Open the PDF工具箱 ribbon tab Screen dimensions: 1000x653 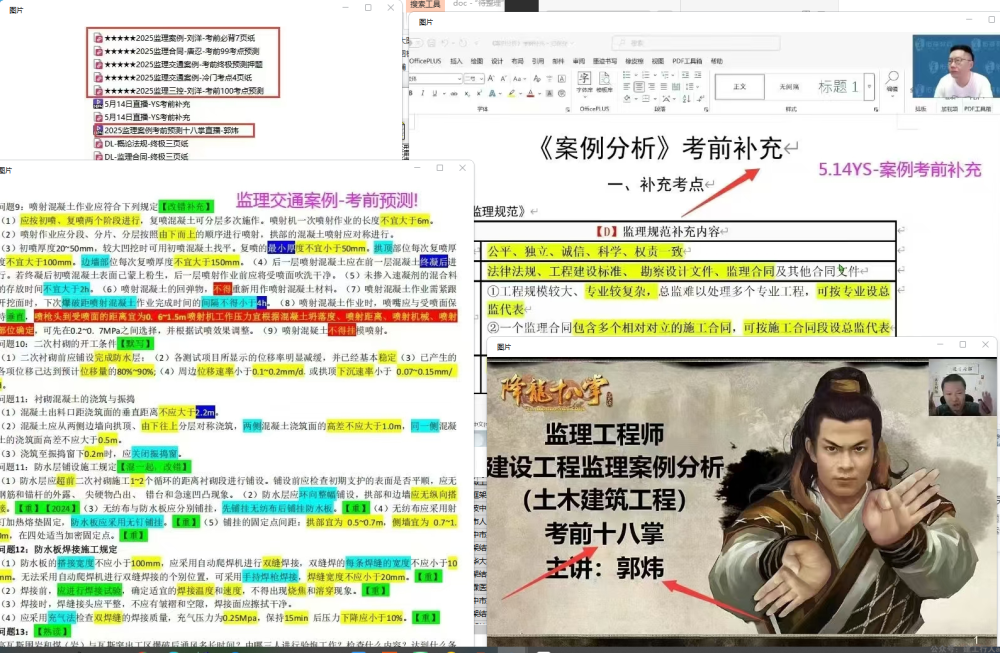pos(688,61)
